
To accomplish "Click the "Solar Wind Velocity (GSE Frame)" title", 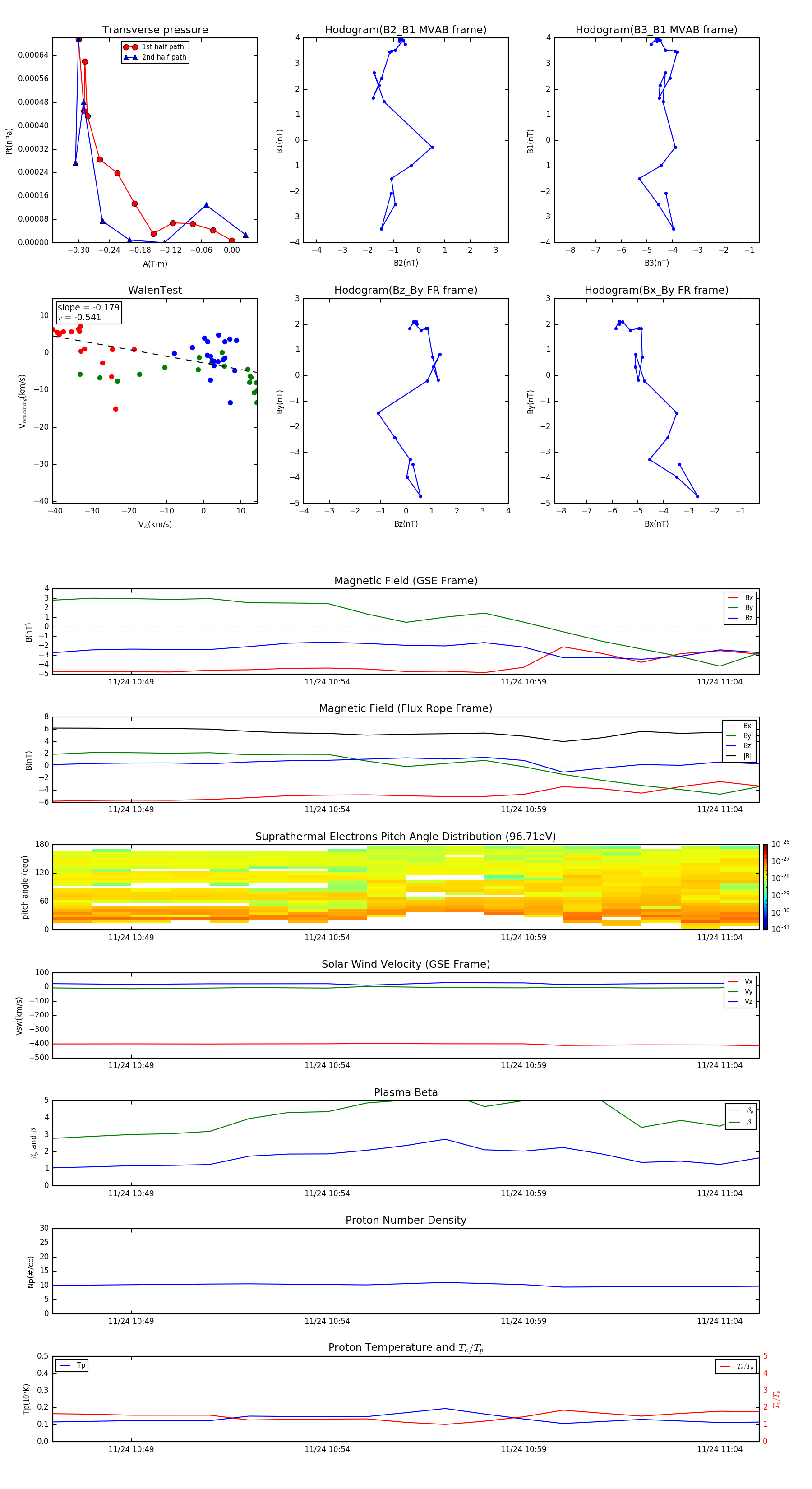I will tap(406, 964).
